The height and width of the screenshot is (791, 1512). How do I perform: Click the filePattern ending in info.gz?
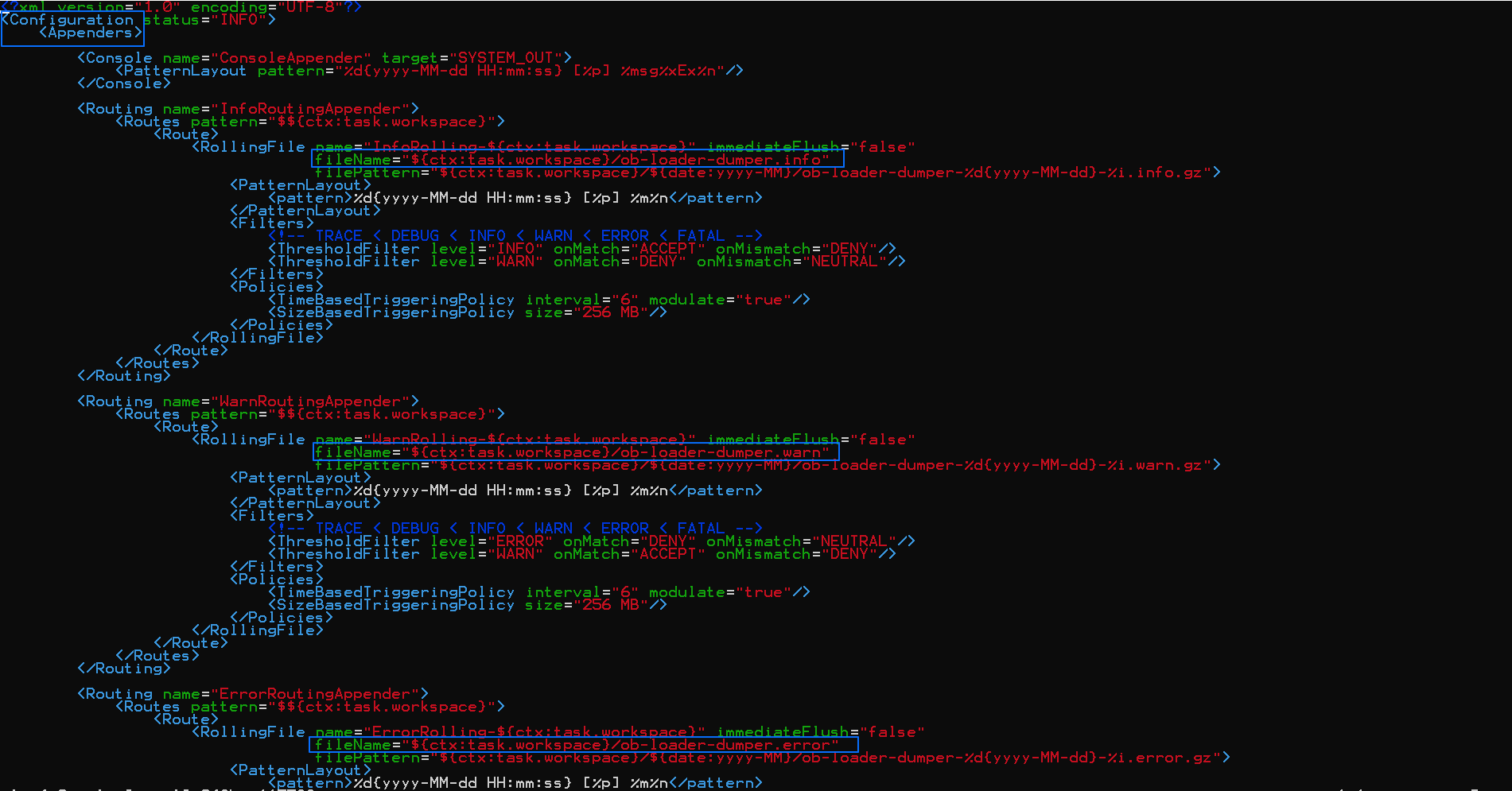768,173
